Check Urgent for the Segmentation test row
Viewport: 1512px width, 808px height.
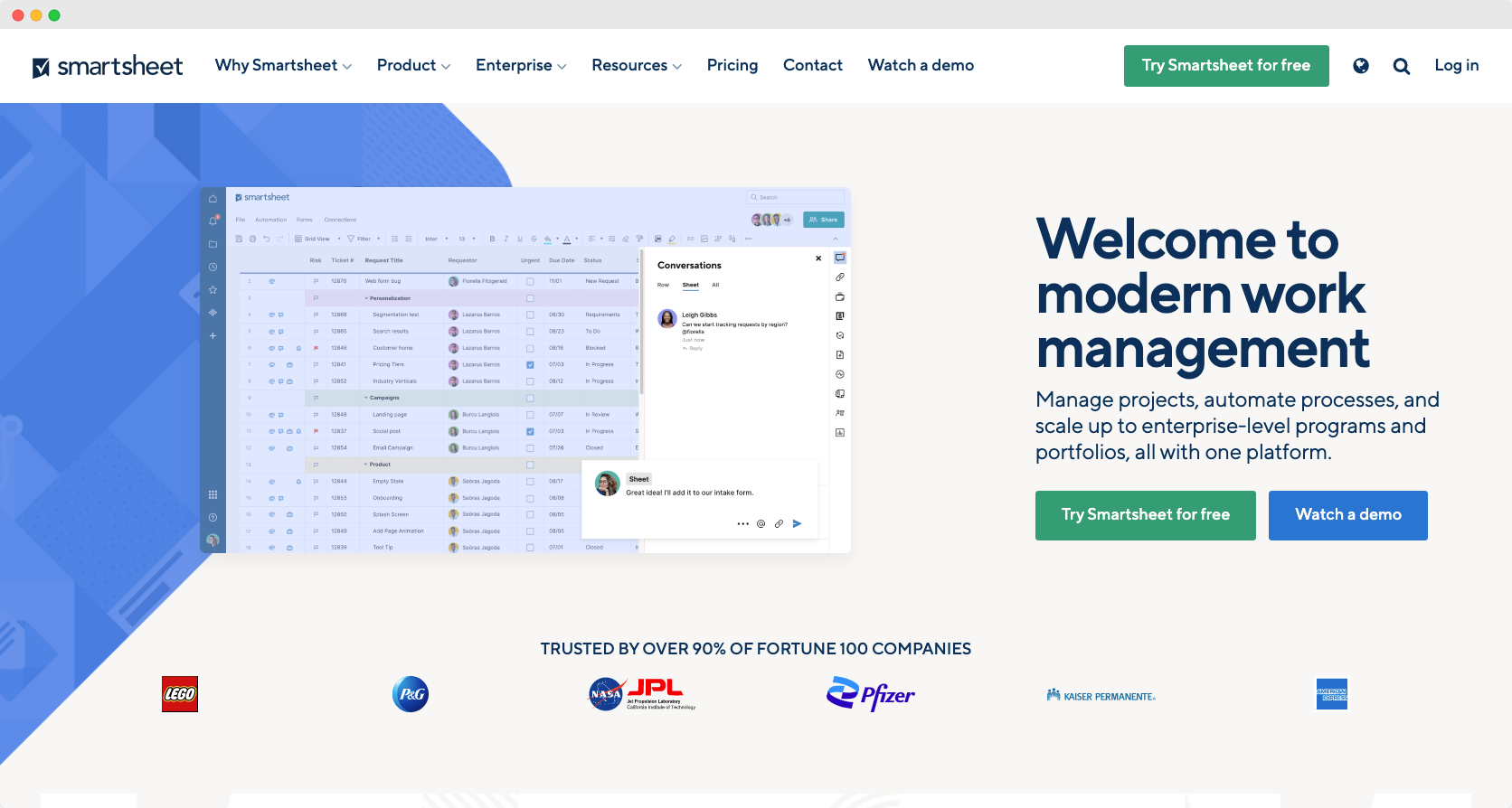click(530, 315)
